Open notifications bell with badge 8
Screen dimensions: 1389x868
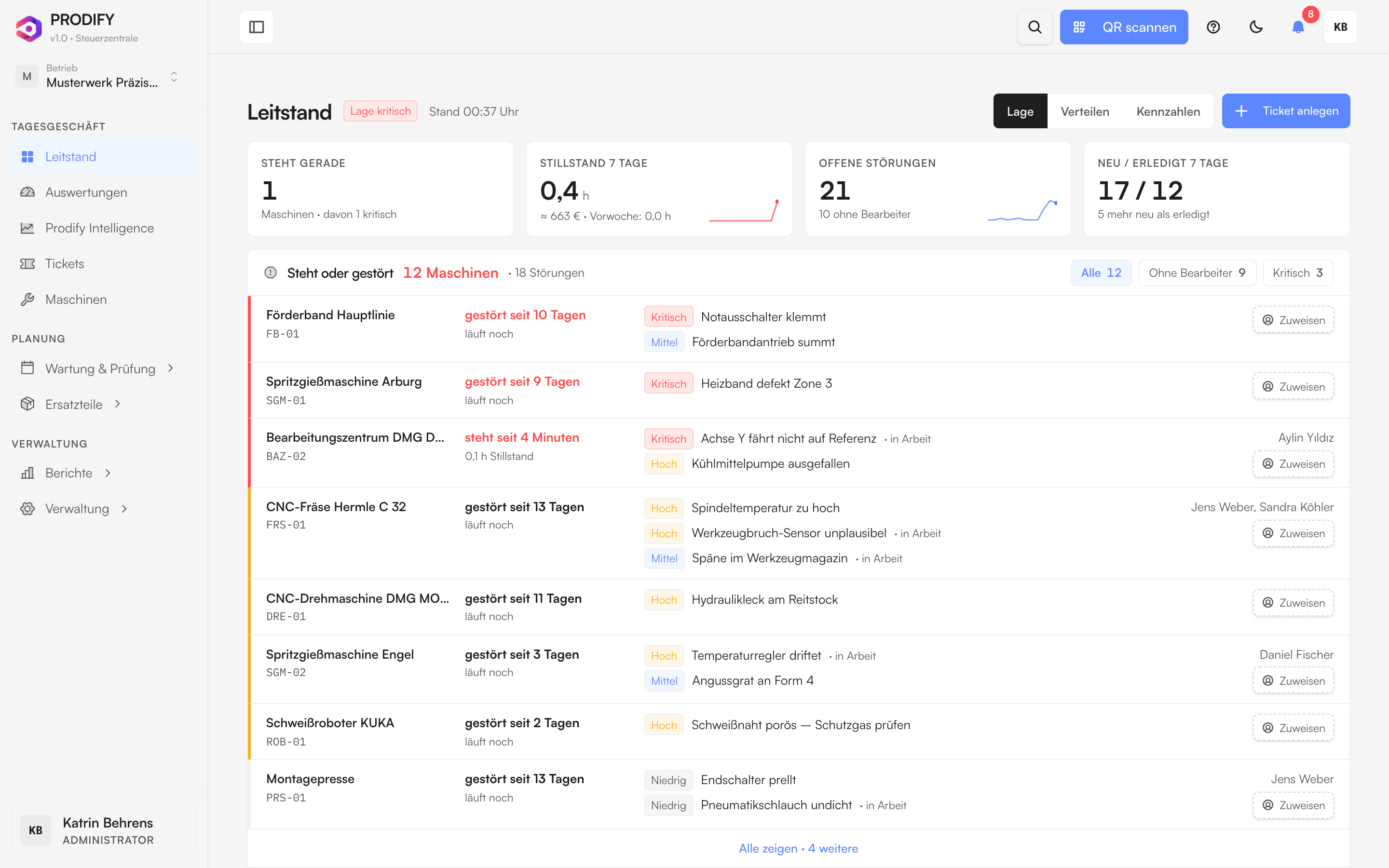[1298, 27]
